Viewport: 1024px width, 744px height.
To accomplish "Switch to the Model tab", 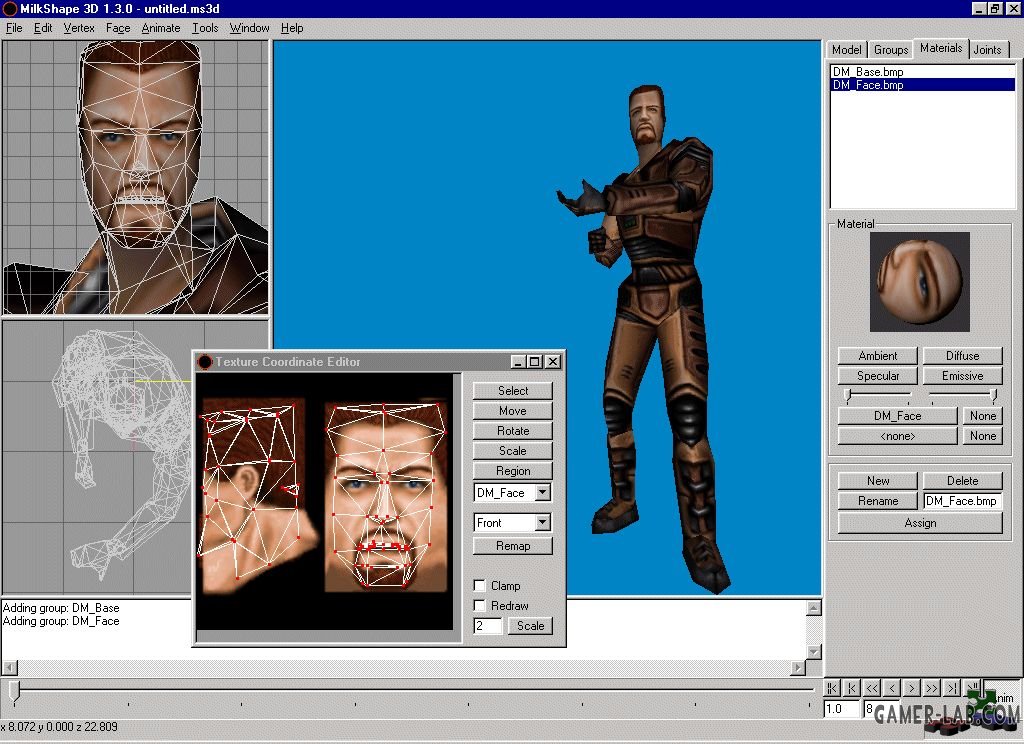I will pos(846,50).
